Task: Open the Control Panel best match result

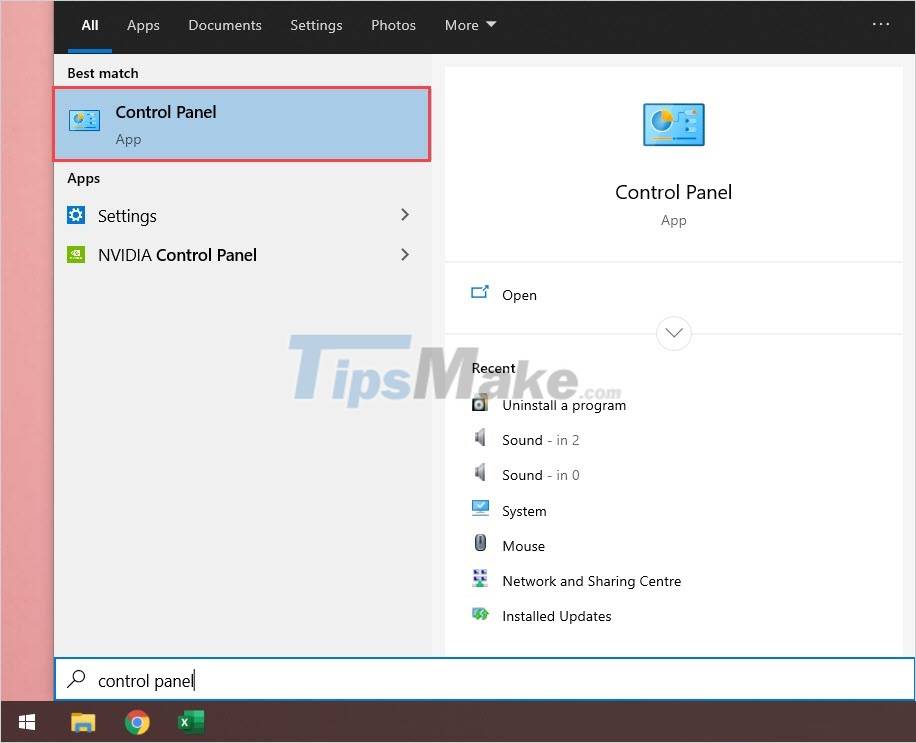Action: 242,124
